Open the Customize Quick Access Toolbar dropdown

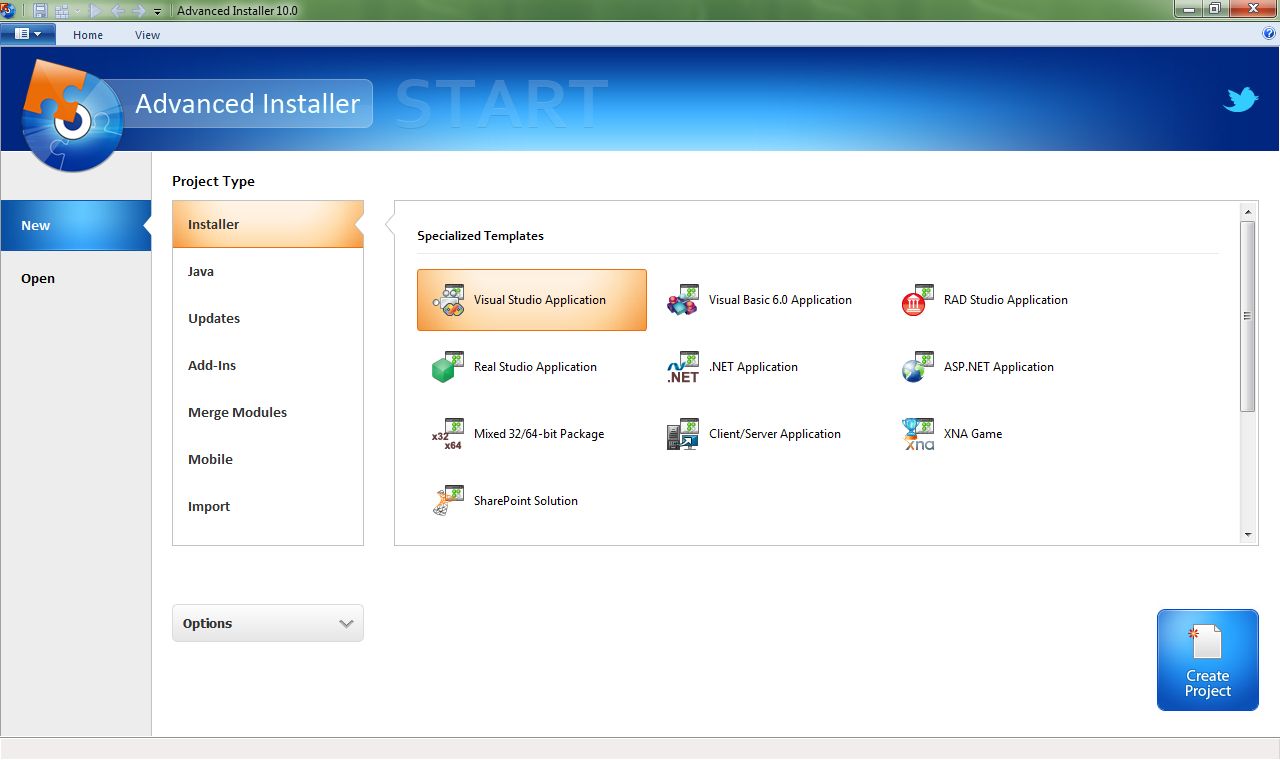point(157,11)
